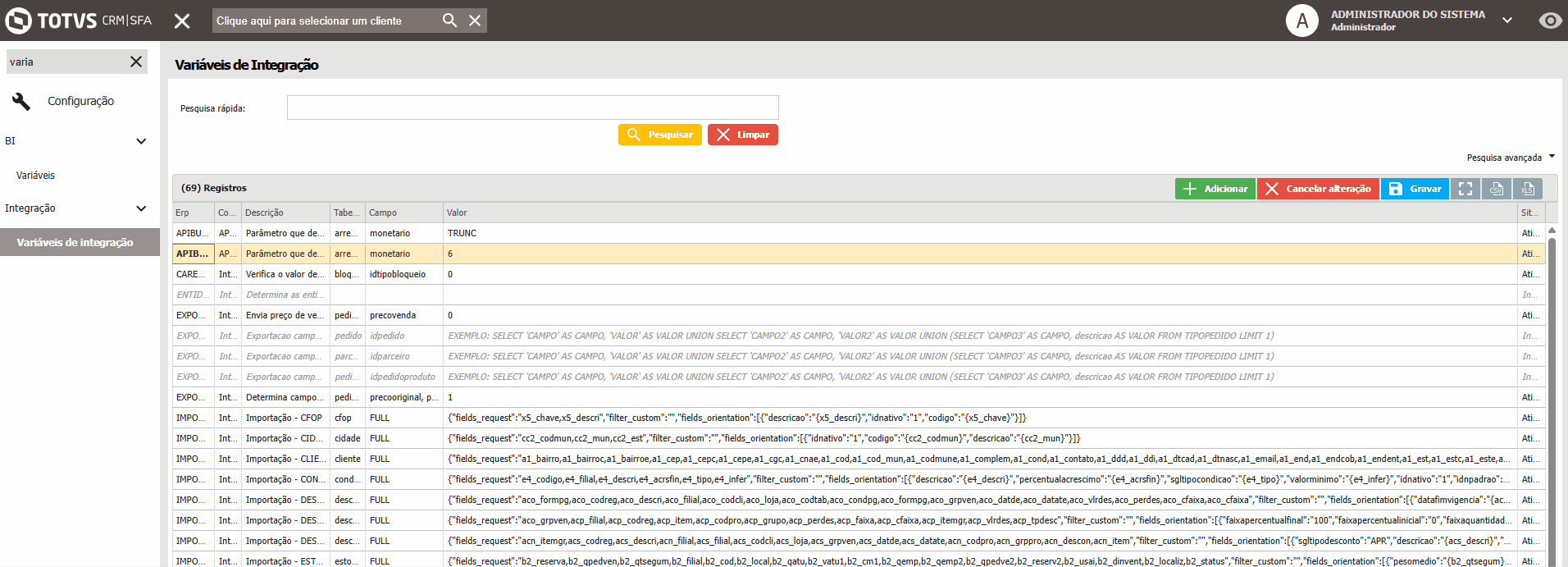Select the 'idparceiro' campo cell

click(x=404, y=356)
